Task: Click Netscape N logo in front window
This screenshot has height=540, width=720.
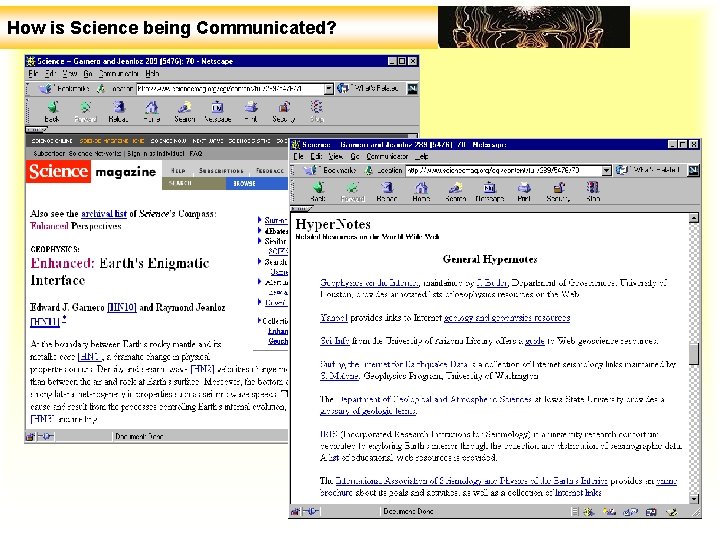Action: coord(693,171)
